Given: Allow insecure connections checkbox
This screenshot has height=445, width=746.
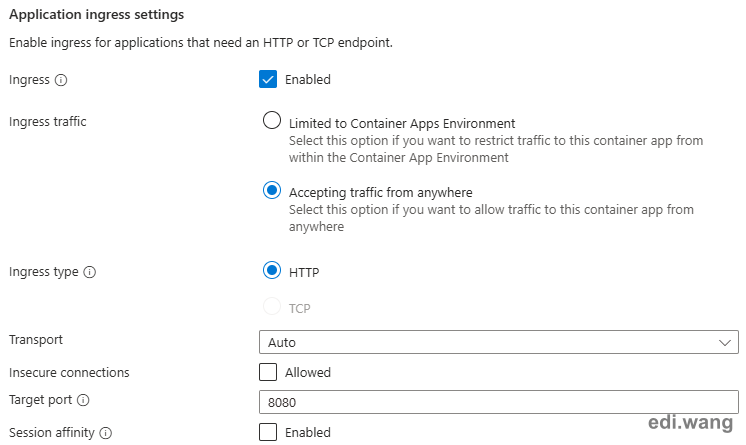Looking at the screenshot, I should [268, 372].
